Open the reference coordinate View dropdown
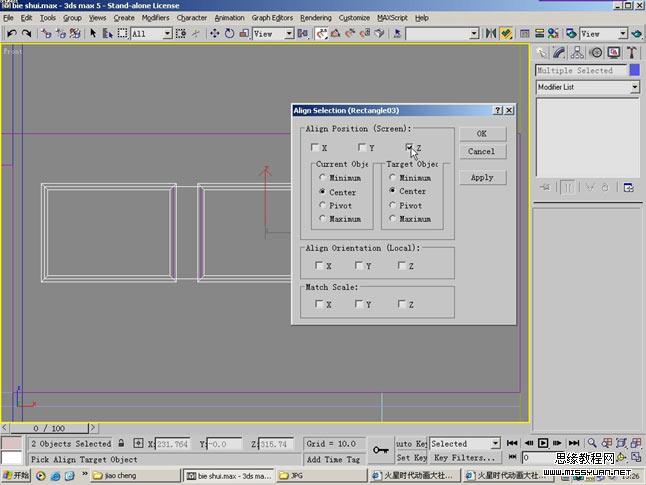Viewport: 646px width, 485px height. pos(290,33)
